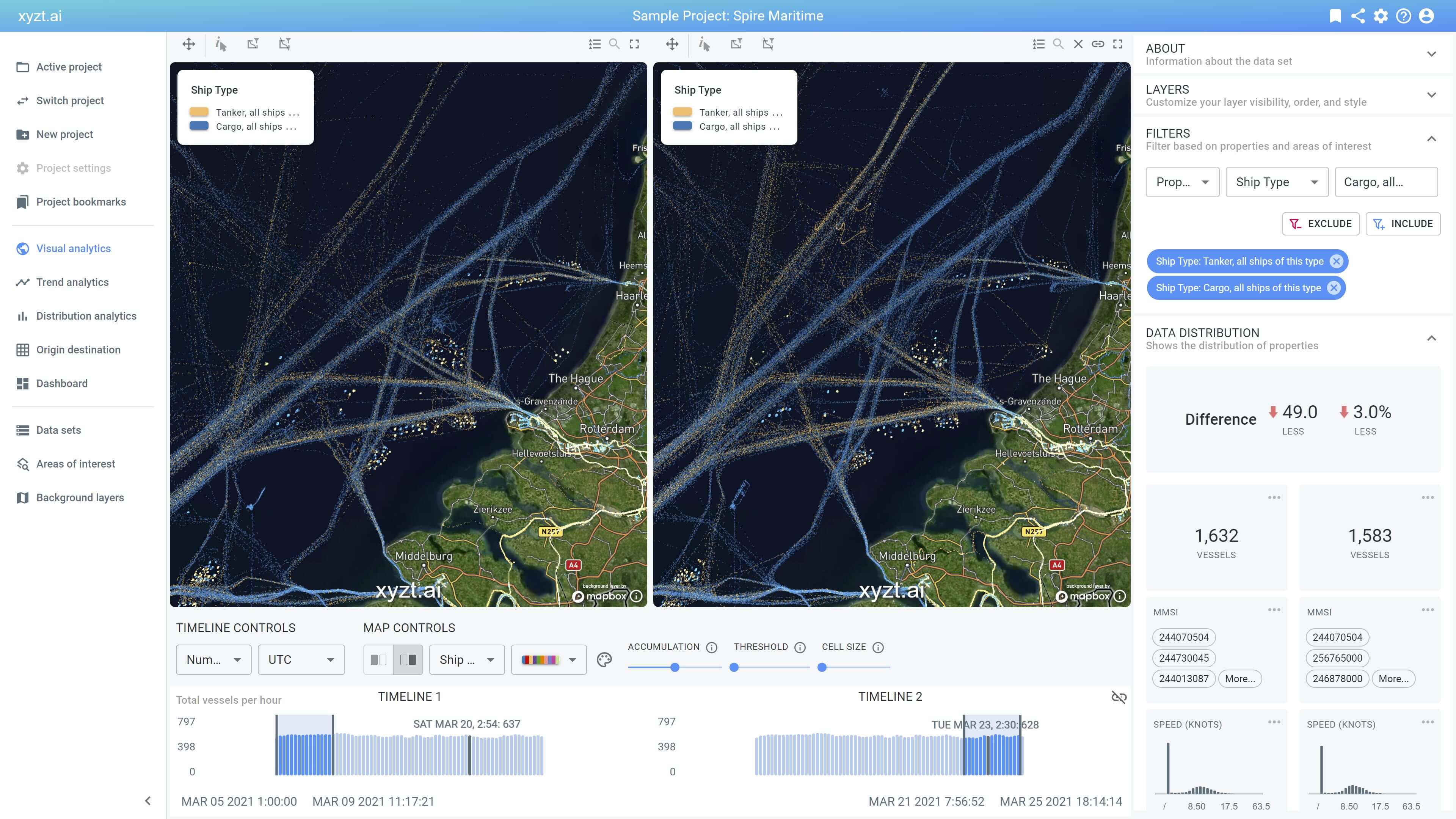Select the info-pick tool on right map
This screenshot has height=819, width=1456.
(x=704, y=44)
